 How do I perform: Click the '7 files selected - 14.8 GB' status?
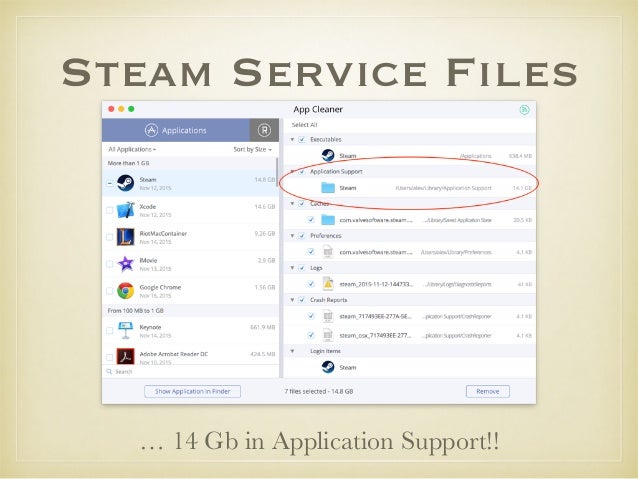[x=319, y=392]
